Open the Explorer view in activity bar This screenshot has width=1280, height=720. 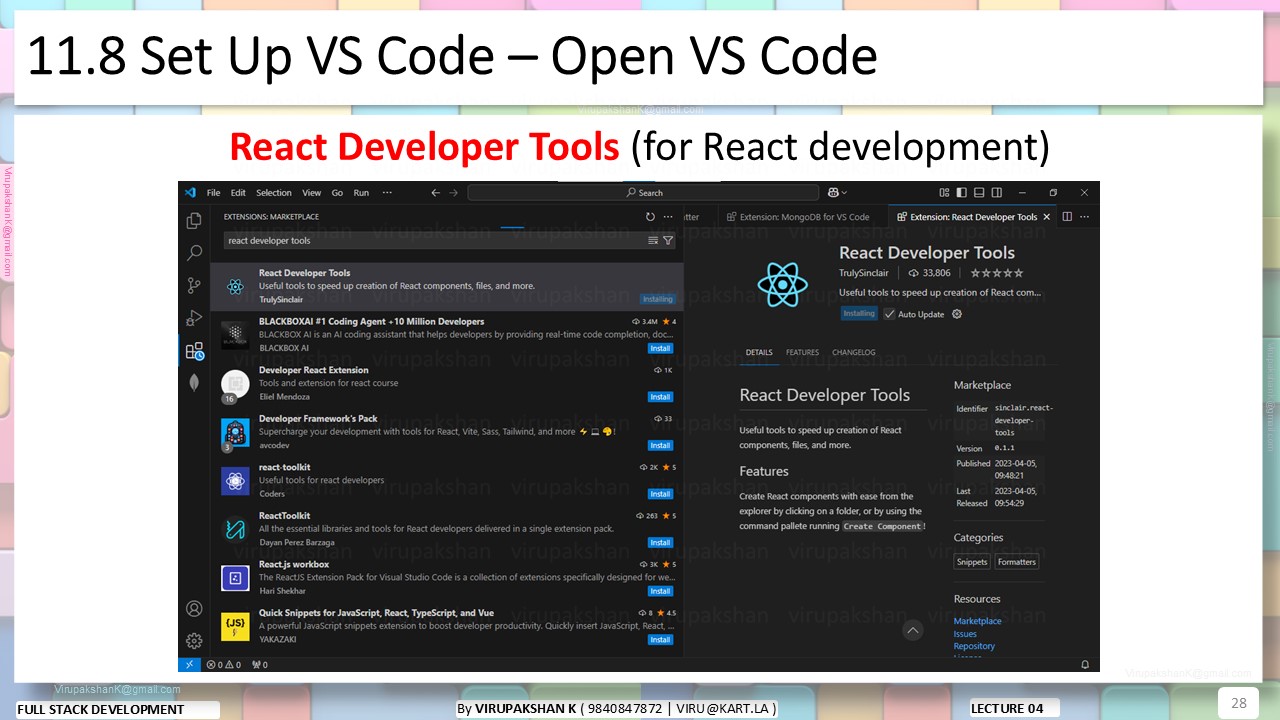[x=194, y=221]
